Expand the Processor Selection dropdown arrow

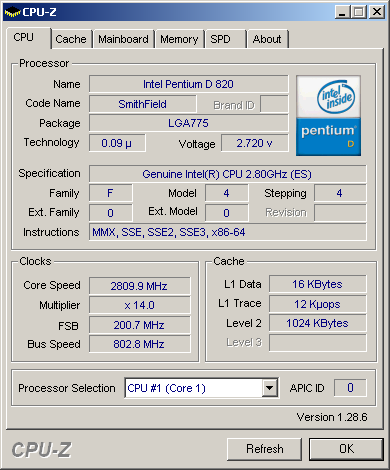269,388
